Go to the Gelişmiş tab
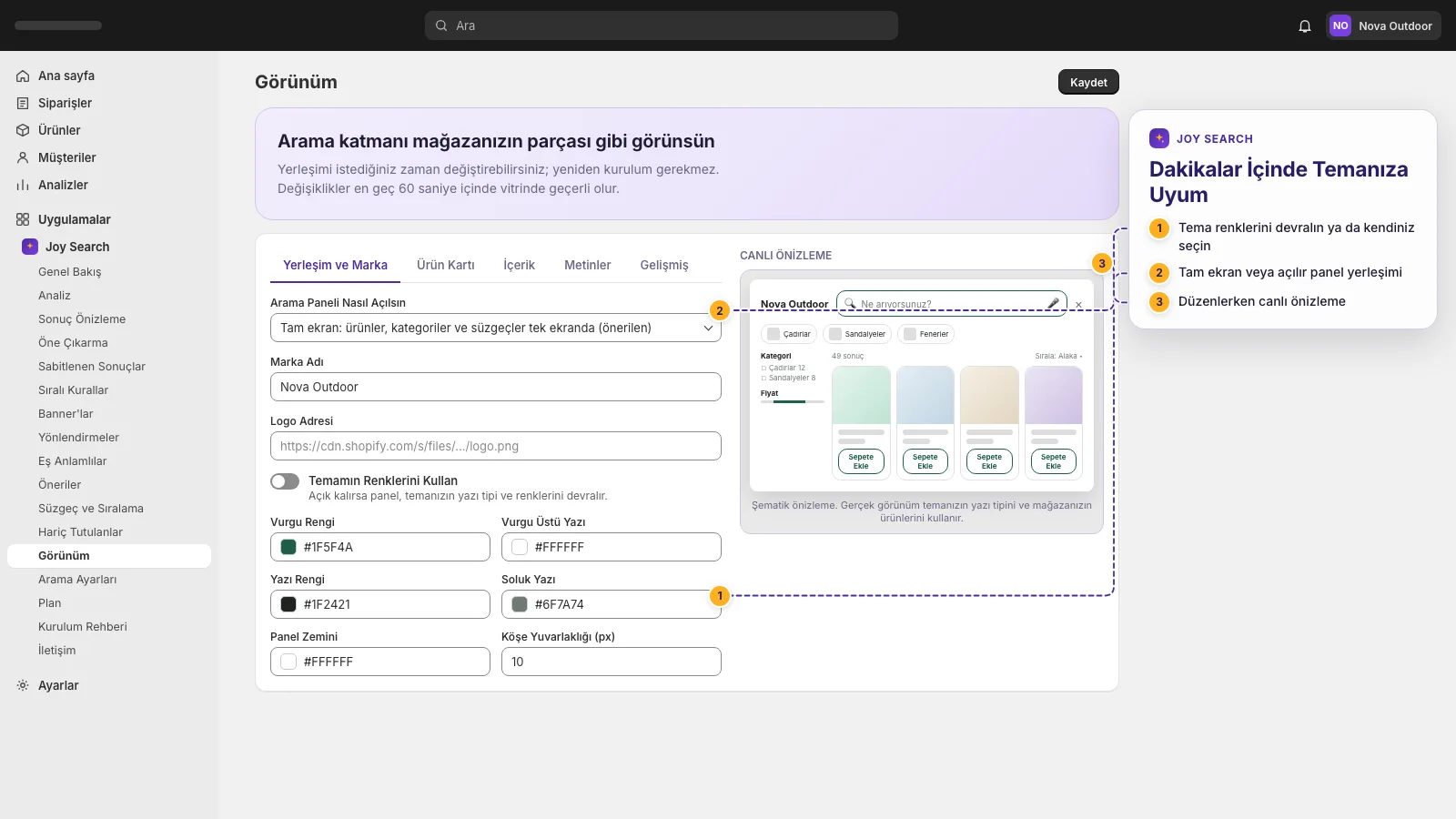The image size is (1456, 819). coord(664,265)
